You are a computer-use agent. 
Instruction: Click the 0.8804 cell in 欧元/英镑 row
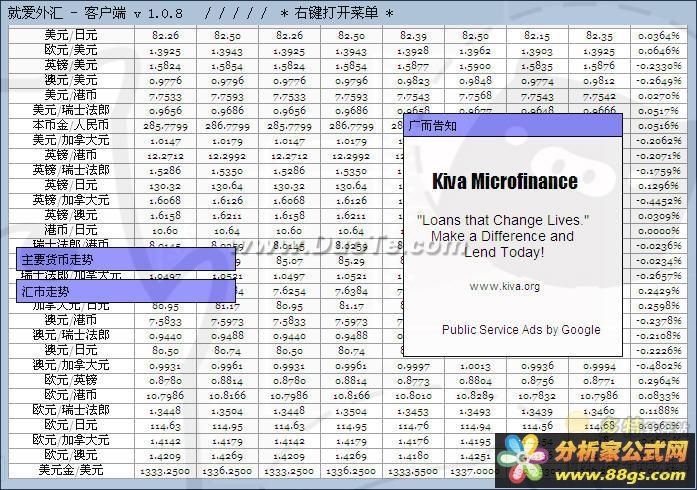[x=475, y=381]
